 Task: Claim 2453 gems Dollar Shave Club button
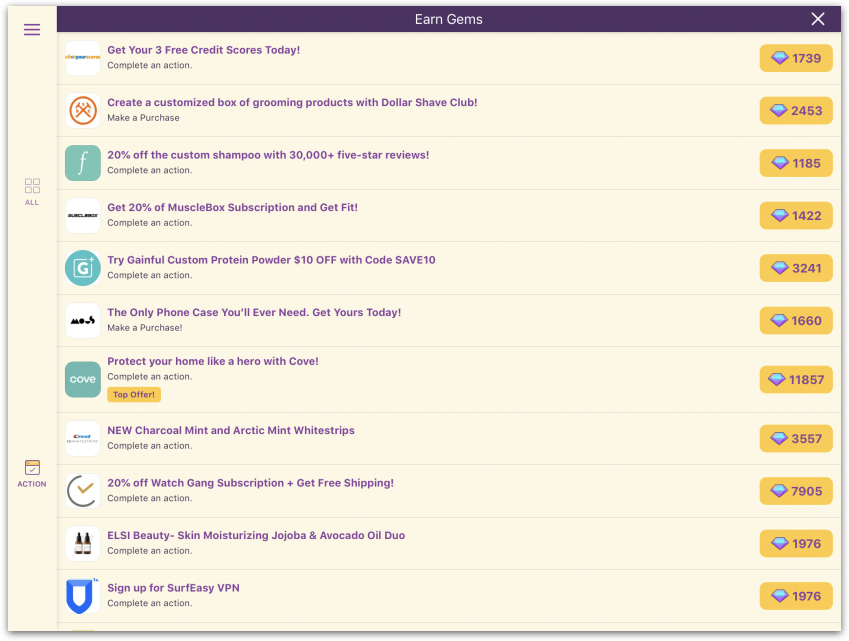[x=796, y=110]
